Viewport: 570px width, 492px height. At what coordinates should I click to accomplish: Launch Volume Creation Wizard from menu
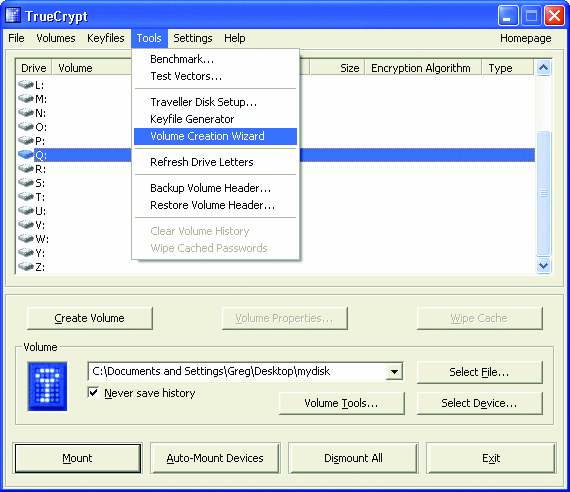coord(215,136)
